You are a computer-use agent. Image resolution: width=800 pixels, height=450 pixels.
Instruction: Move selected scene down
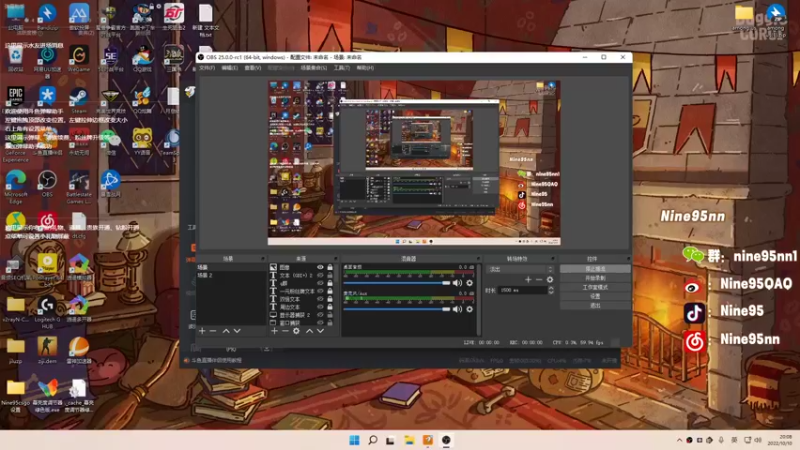pyautogui.click(x=237, y=331)
